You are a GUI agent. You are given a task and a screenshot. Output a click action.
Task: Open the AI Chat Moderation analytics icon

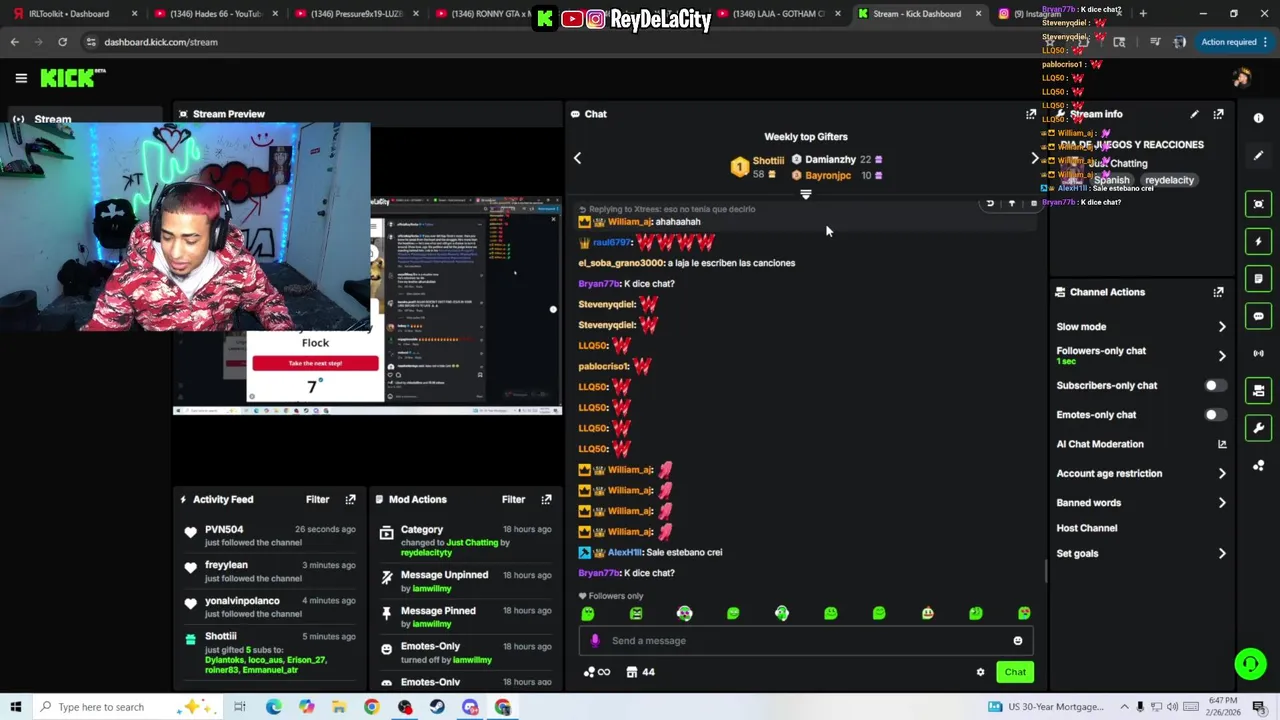pos(1222,444)
